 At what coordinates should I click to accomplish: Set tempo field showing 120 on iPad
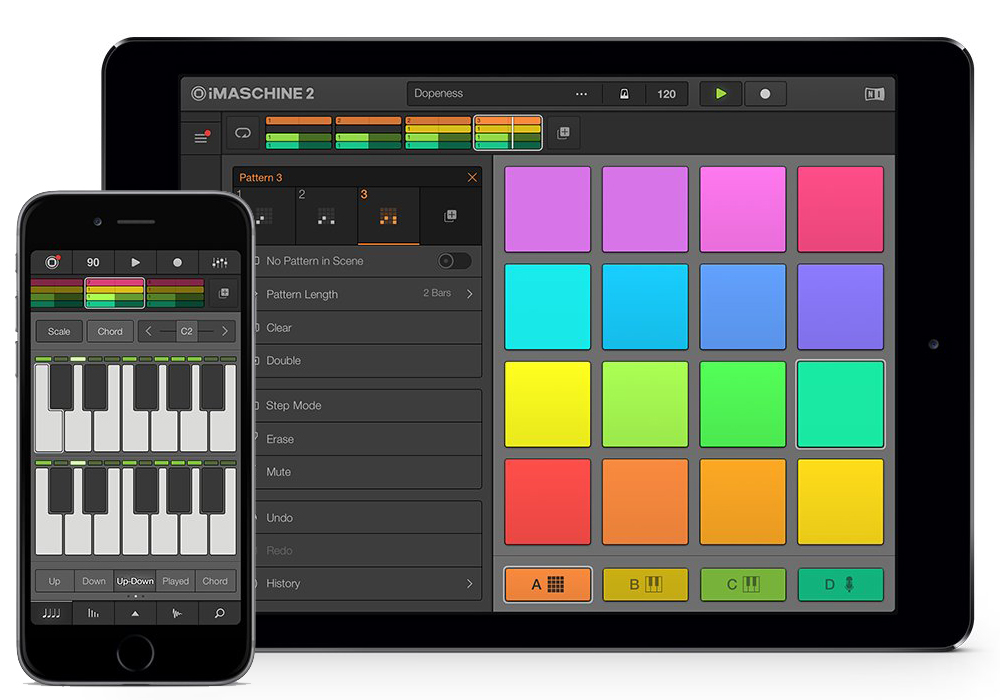point(666,94)
